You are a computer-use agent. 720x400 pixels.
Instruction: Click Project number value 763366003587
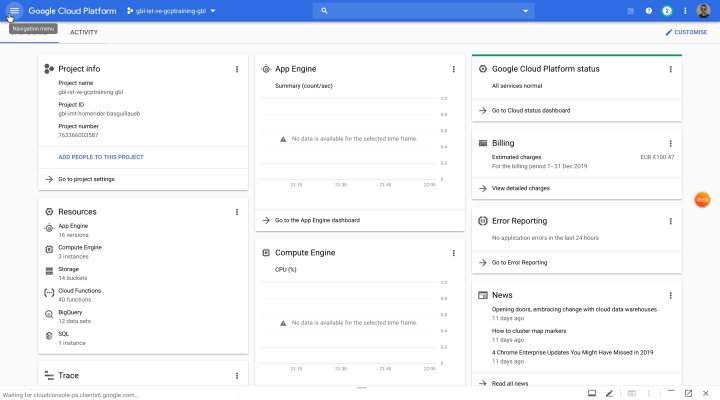coord(78,135)
